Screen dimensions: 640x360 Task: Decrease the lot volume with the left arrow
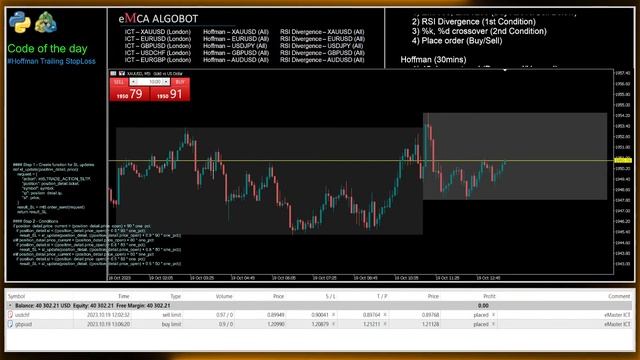pos(133,82)
